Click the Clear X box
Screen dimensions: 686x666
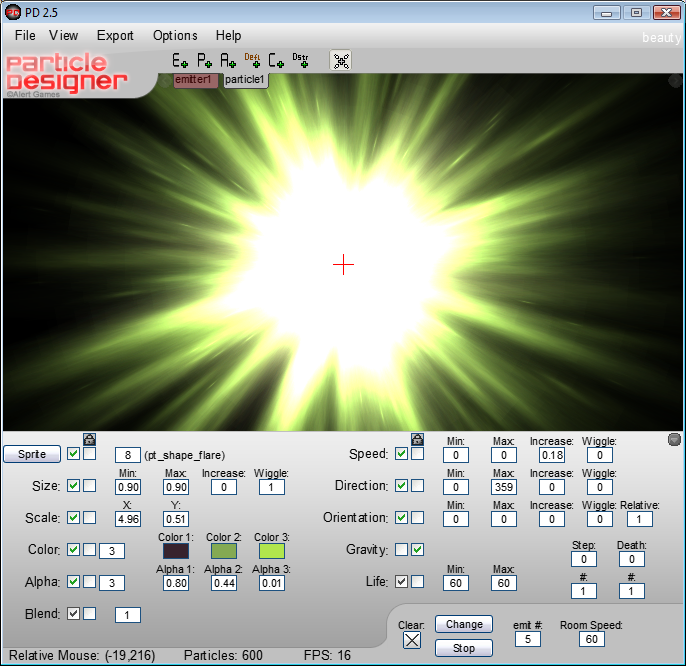[412, 641]
